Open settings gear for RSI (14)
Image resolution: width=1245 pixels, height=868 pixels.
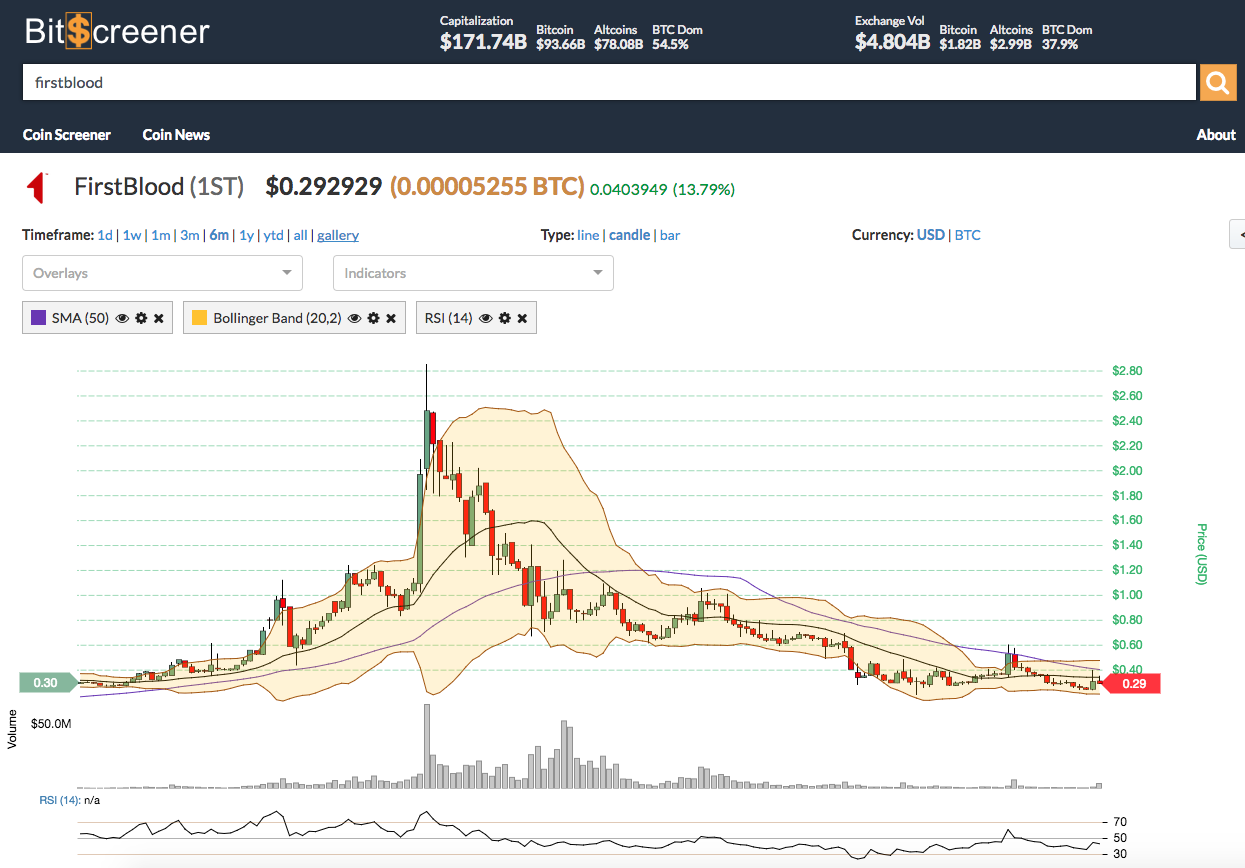[x=505, y=318]
